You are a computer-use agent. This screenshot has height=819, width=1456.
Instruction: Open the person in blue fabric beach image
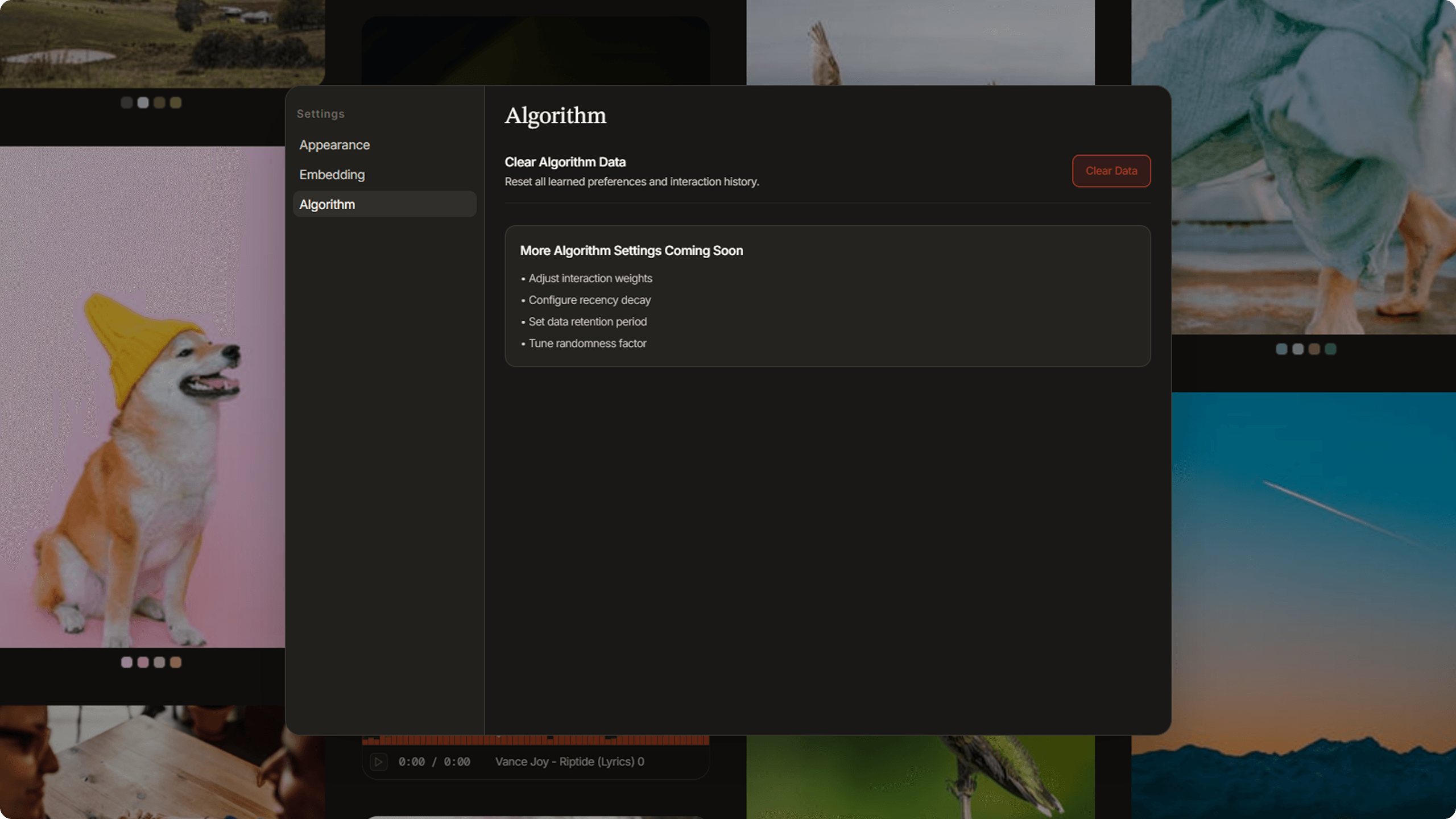point(1314,167)
